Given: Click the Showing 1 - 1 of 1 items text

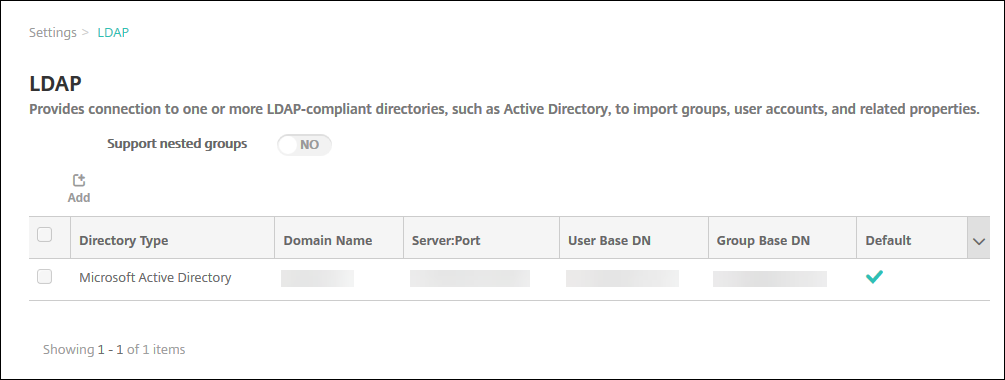Looking at the screenshot, I should 114,349.
